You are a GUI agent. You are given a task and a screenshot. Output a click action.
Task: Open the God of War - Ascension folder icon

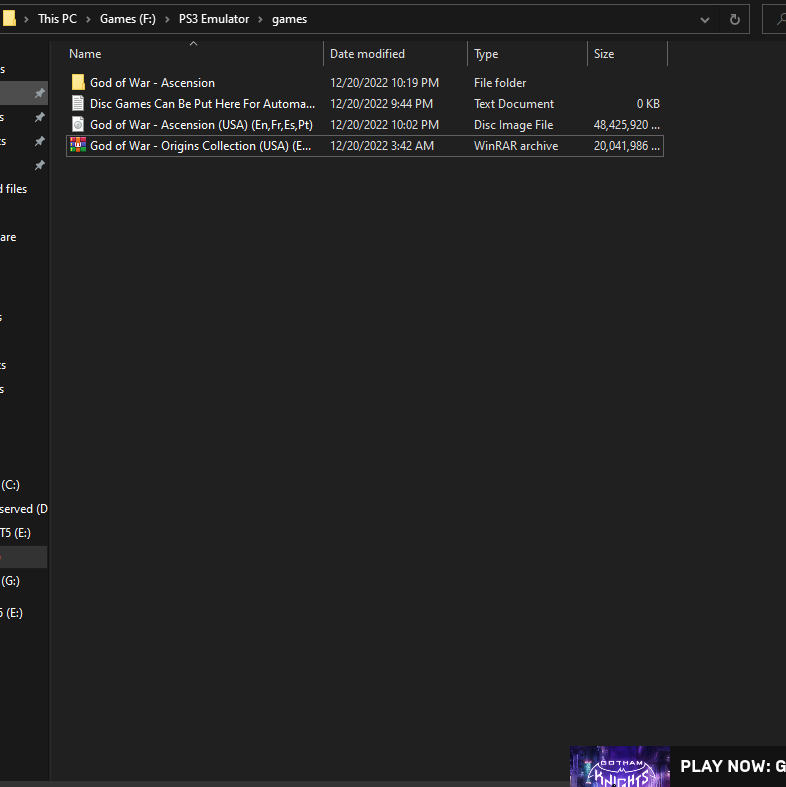pos(78,82)
